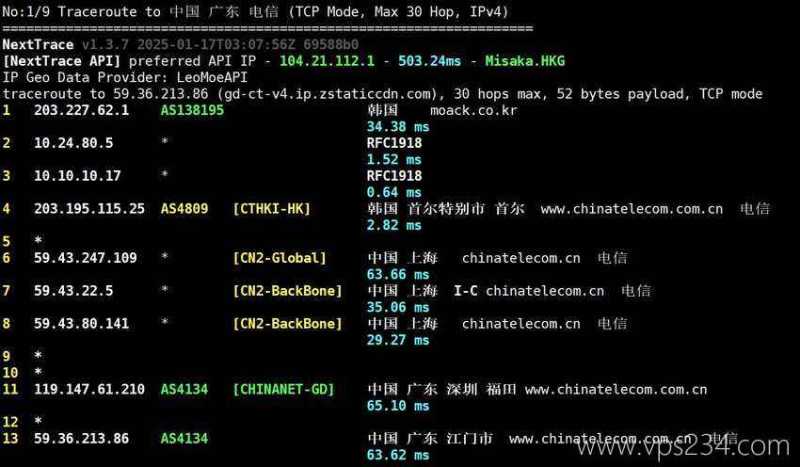The height and width of the screenshot is (467, 800).
Task: Click the Misaka.HKG node name
Action: tap(525, 61)
